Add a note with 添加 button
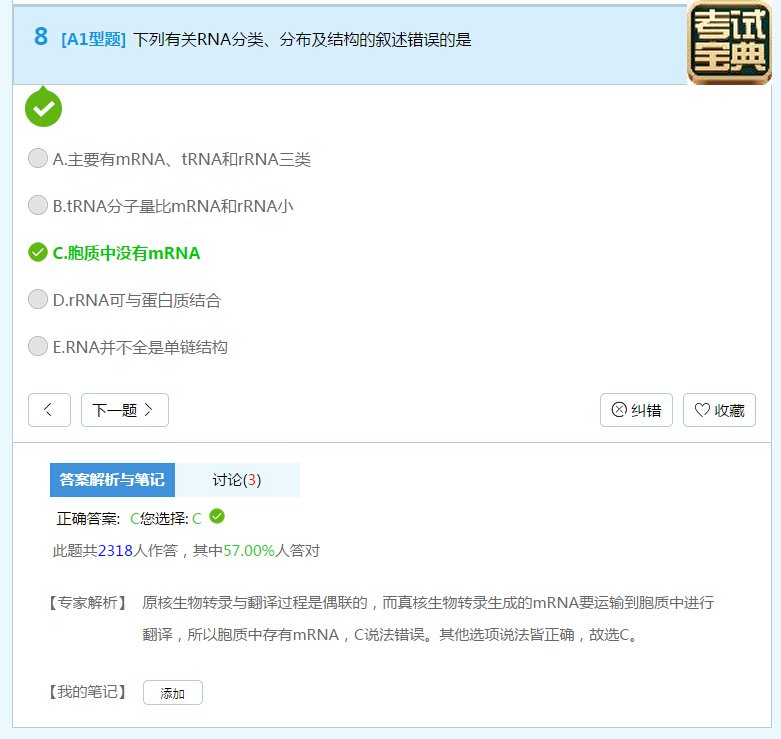781x739 pixels. point(173,693)
